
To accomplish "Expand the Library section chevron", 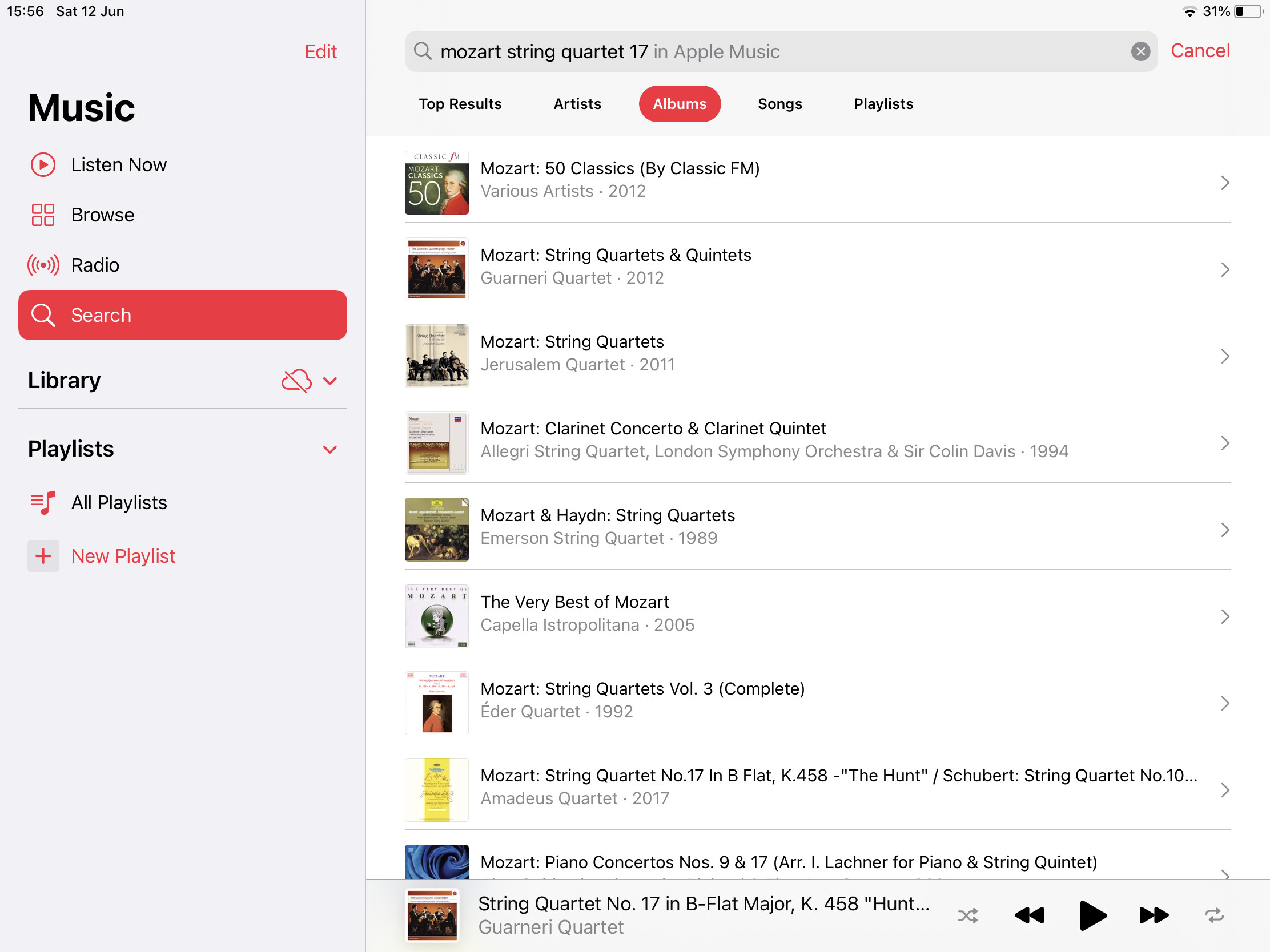I will tap(330, 381).
